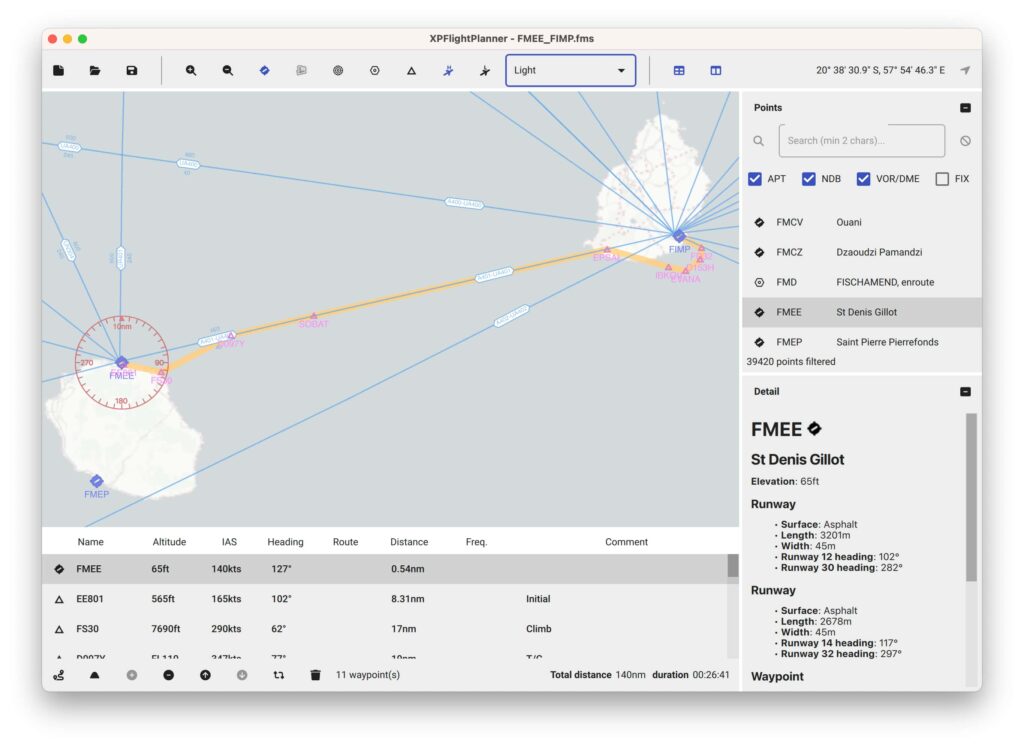Collapse the Points panel

[x=965, y=108]
